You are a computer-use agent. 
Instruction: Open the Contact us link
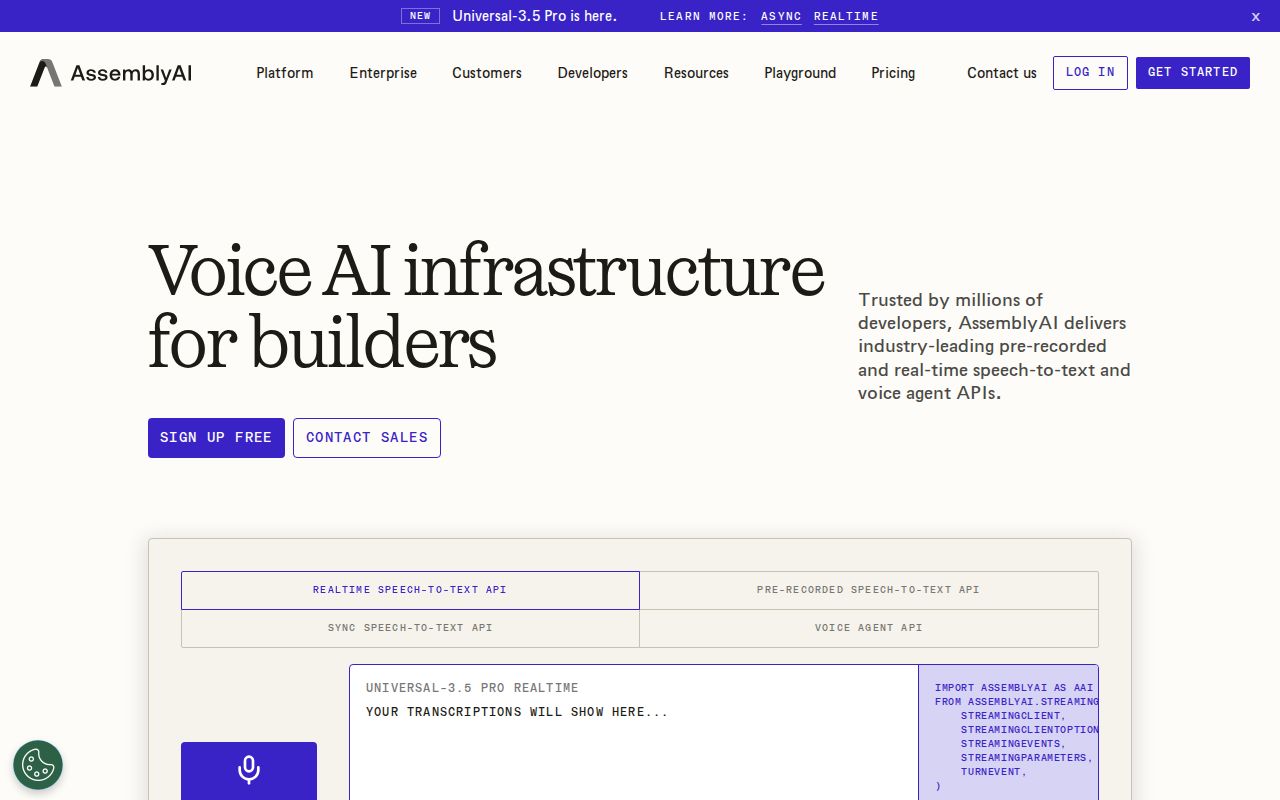1002,73
